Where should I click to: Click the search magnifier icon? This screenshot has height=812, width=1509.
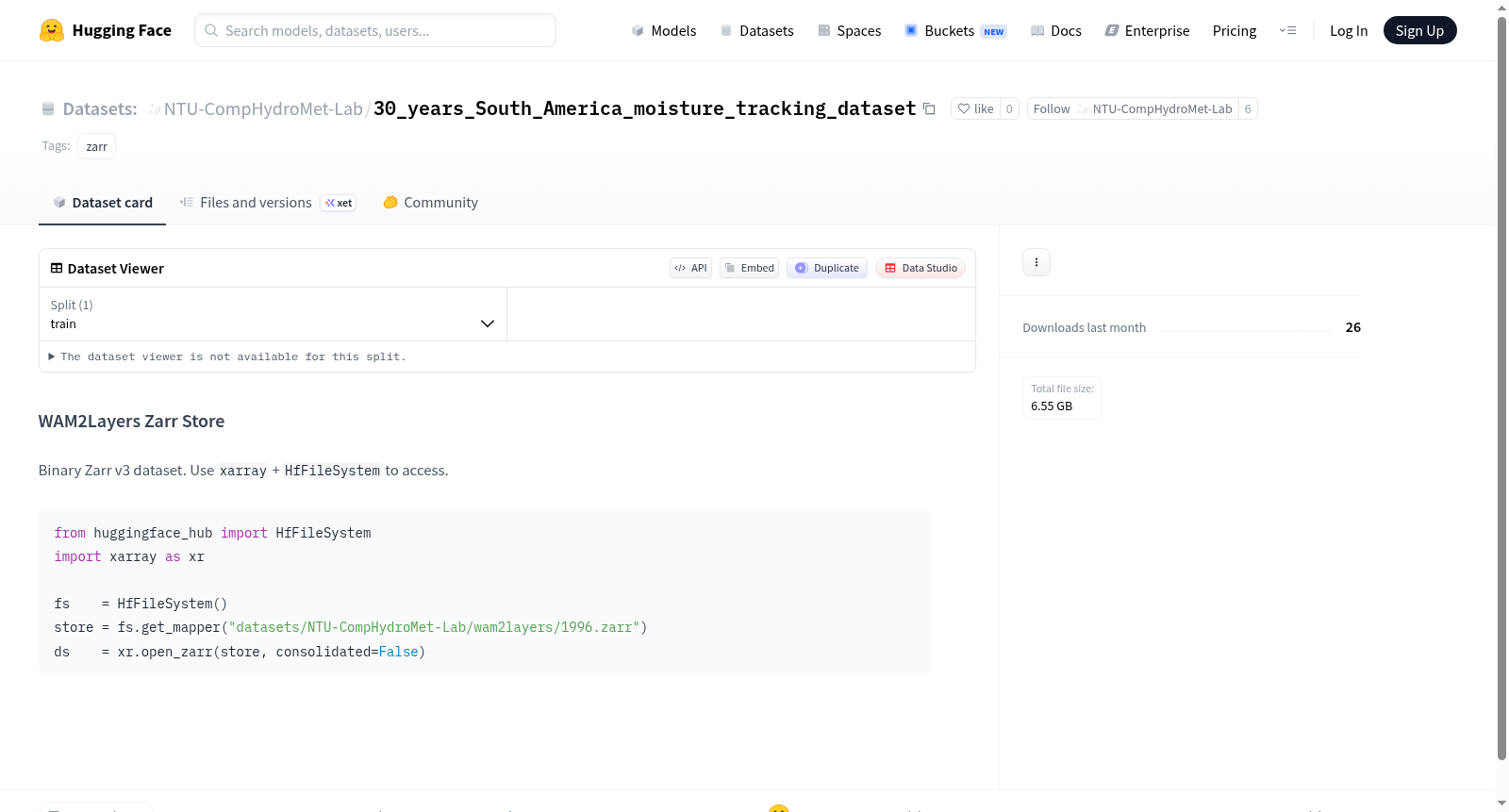tap(211, 30)
